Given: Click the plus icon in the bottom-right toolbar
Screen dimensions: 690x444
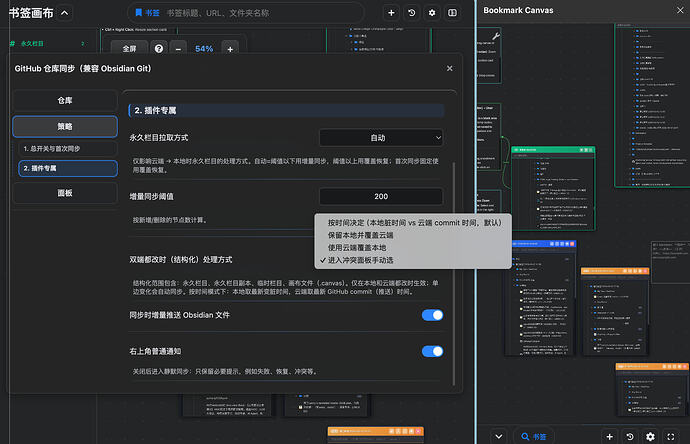Looking at the screenshot, I should tap(609, 437).
